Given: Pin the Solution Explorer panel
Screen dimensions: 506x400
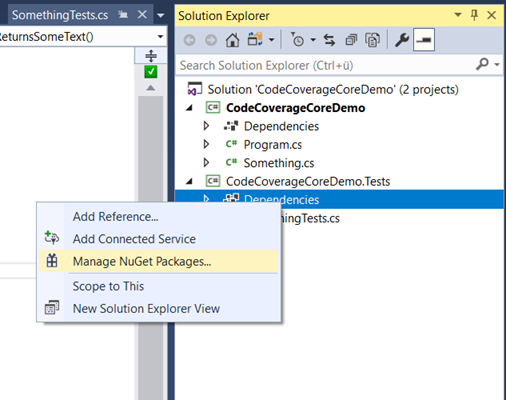Looking at the screenshot, I should click(x=474, y=15).
